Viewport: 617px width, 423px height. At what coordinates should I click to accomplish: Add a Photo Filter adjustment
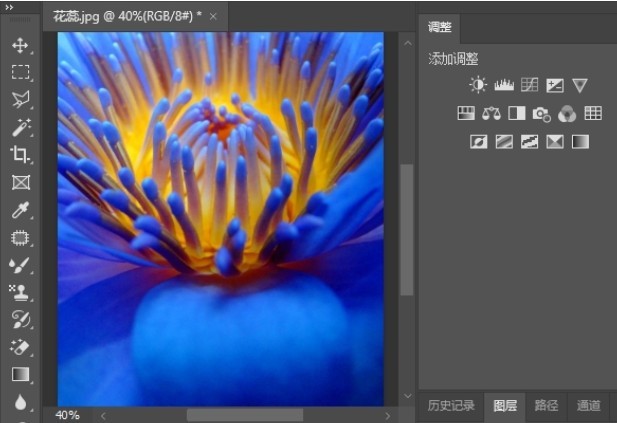[542, 114]
